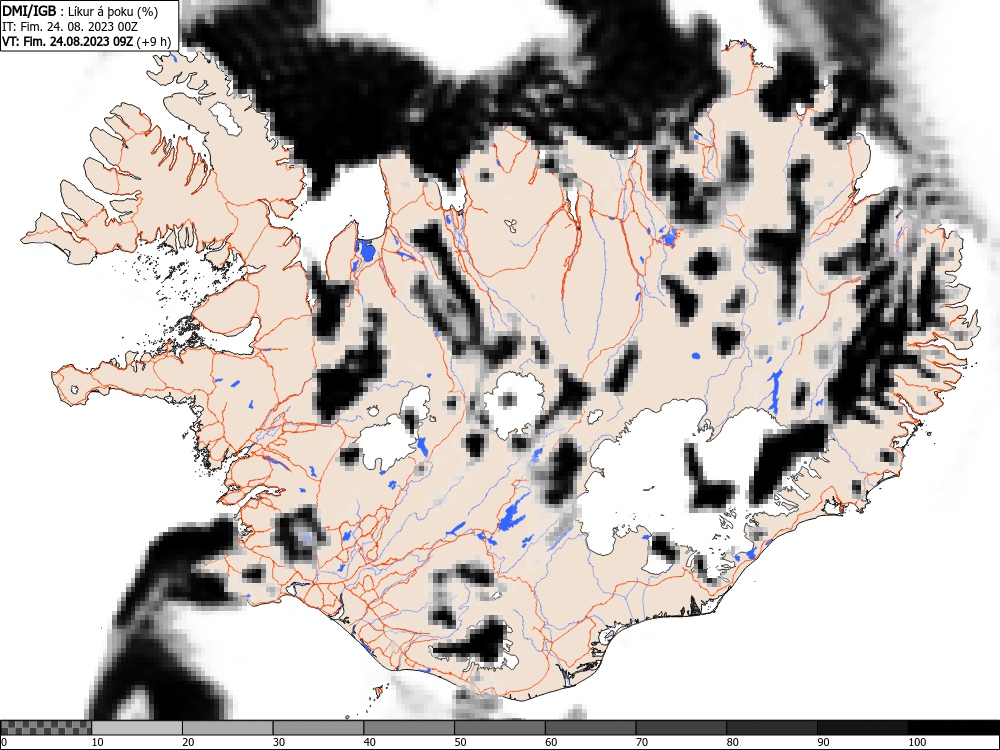Screen dimensions: 1000x750
Task: Click the VT: Fim. 24.08.2023 09Z text
Action: (68, 41)
